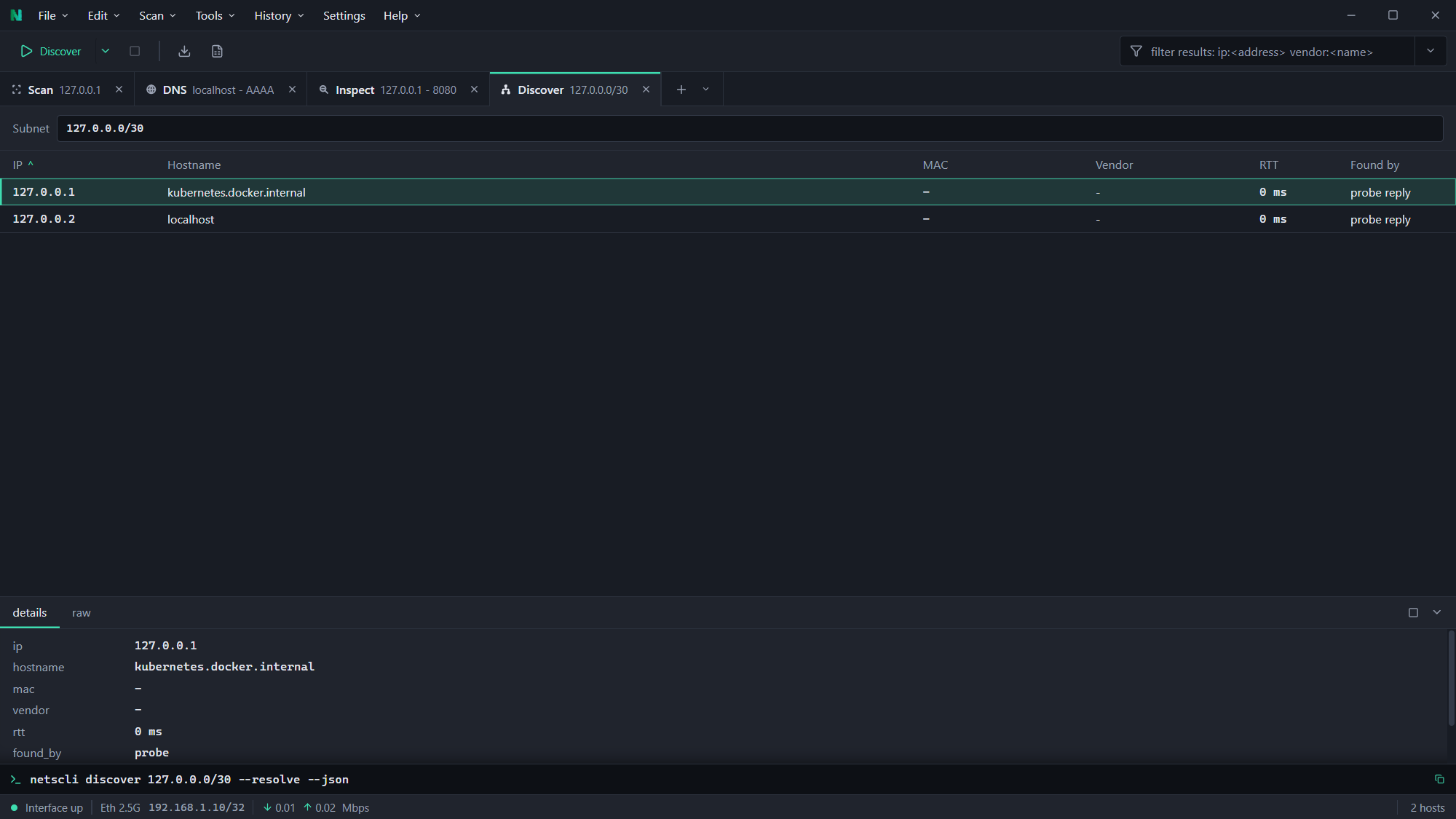Screen dimensions: 1456x819
Task: Sort by the Vendor column header
Action: click(x=1114, y=165)
